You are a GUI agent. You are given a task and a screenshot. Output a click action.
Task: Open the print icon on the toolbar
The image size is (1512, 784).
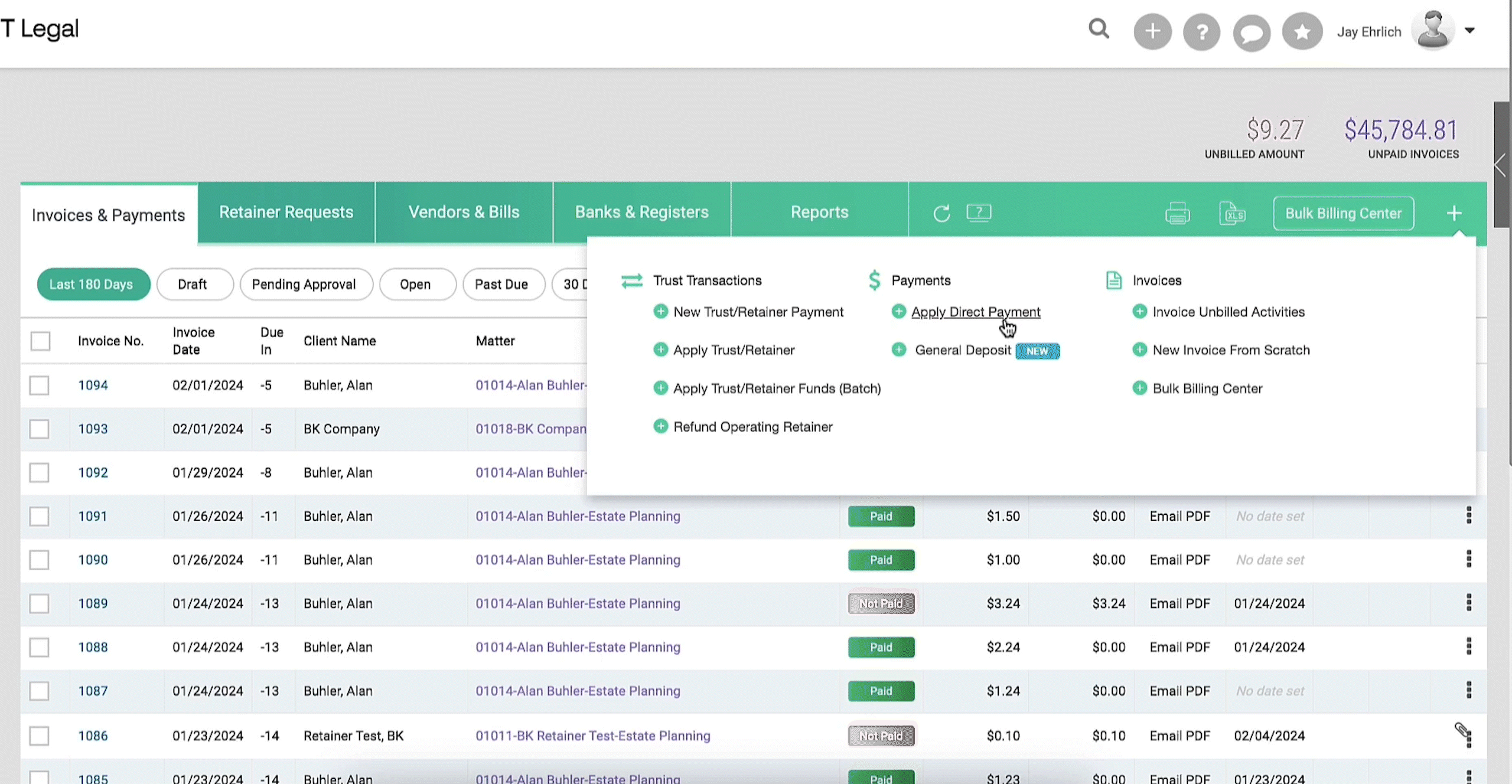pos(1177,213)
